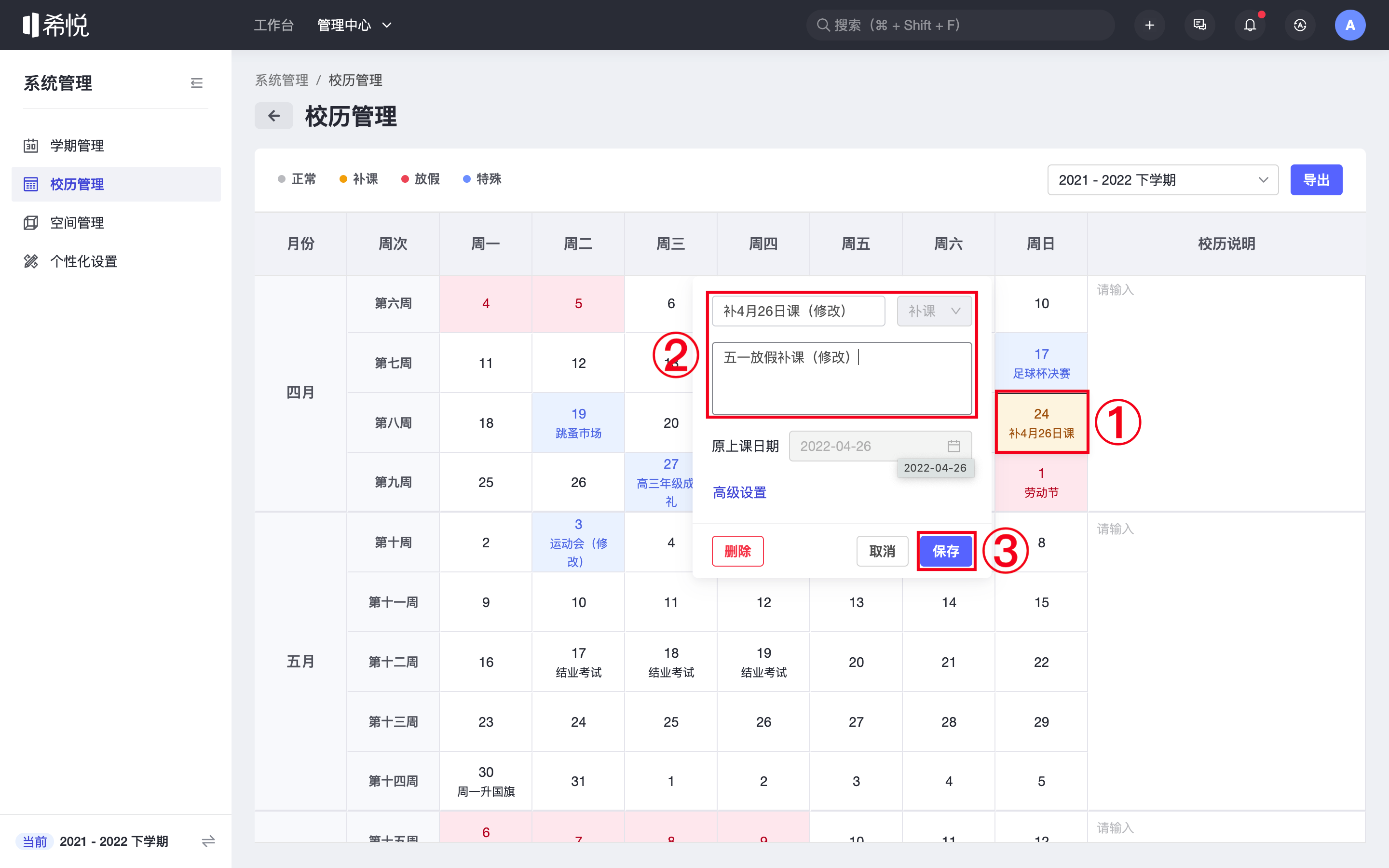Click the 当前 semester badge at bottom
This screenshot has width=1389, height=868.
point(34,841)
